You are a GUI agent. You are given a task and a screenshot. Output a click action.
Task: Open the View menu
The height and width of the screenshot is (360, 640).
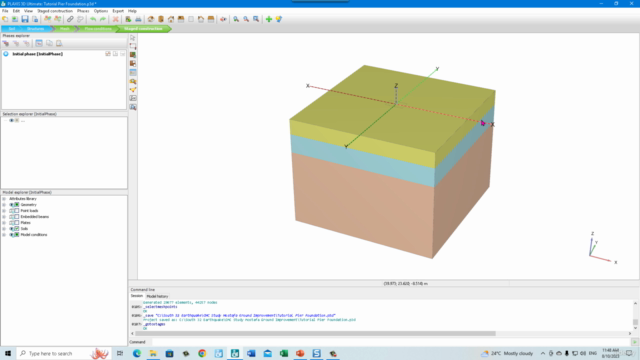tap(28, 11)
